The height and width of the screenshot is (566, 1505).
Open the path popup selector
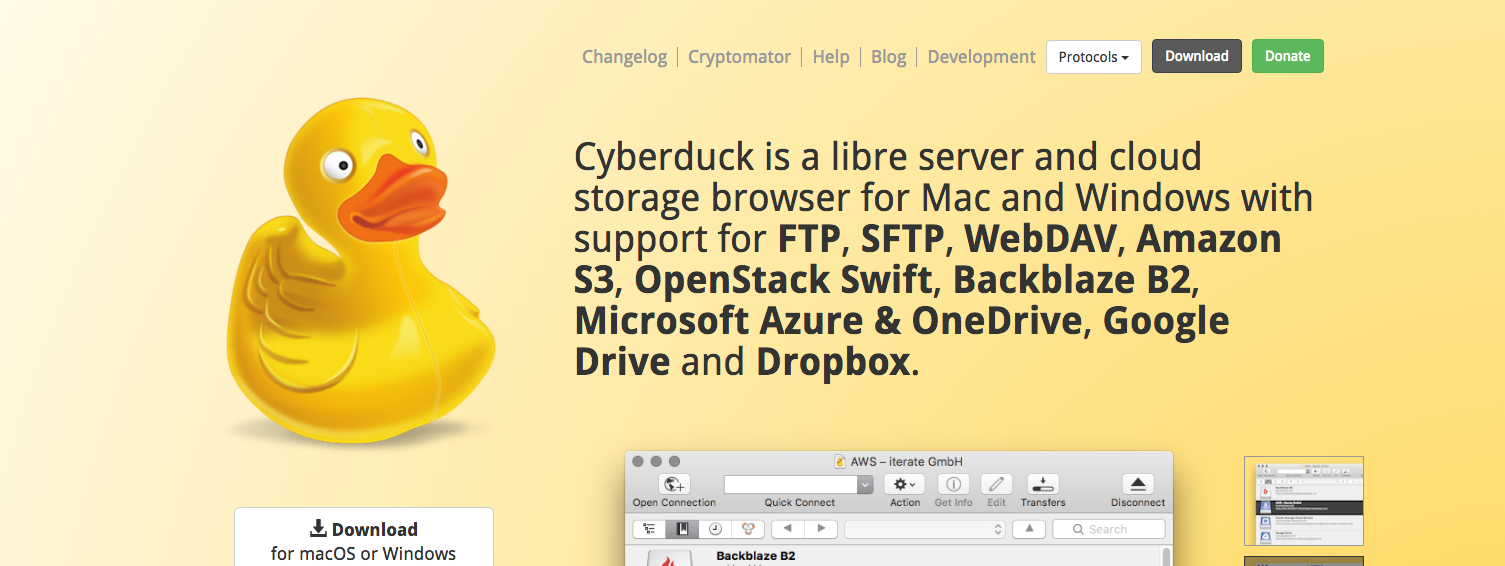point(925,529)
